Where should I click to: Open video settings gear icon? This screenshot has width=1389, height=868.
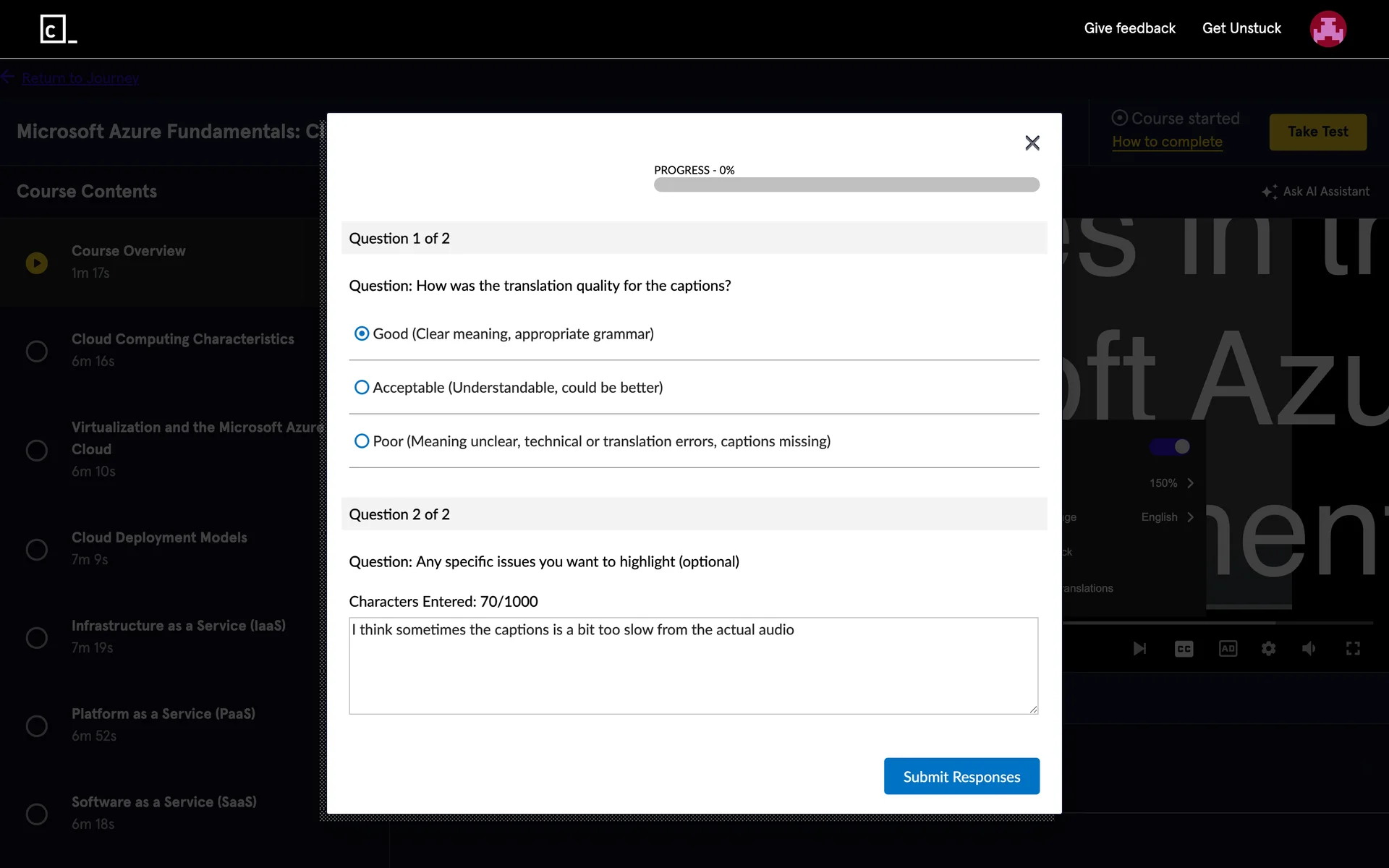pyautogui.click(x=1268, y=649)
